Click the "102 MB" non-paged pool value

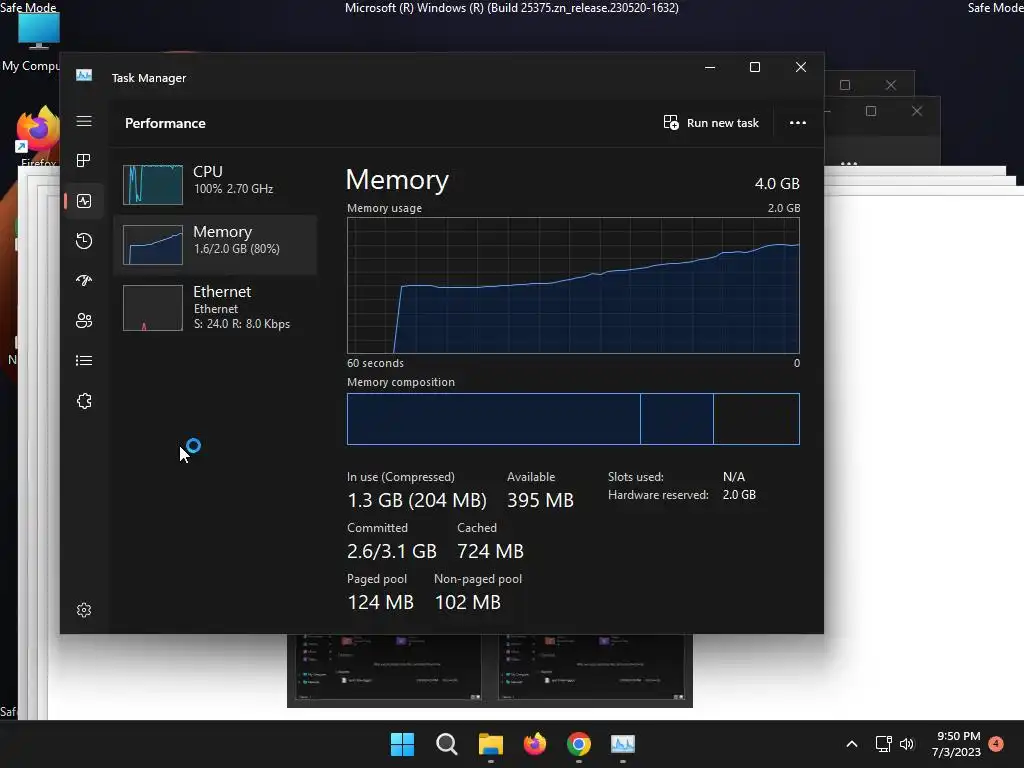[468, 602]
